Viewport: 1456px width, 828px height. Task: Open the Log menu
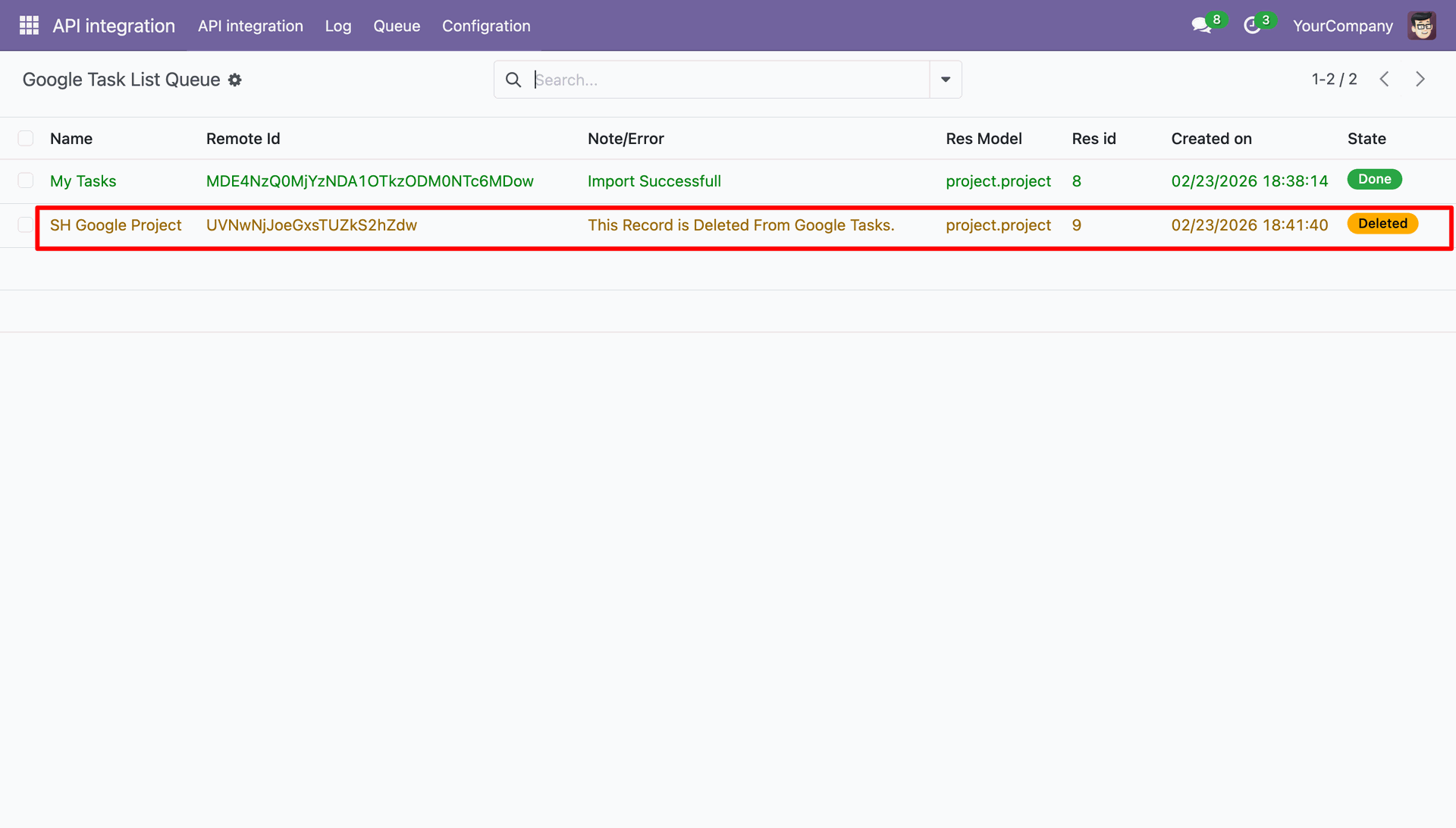[x=338, y=26]
